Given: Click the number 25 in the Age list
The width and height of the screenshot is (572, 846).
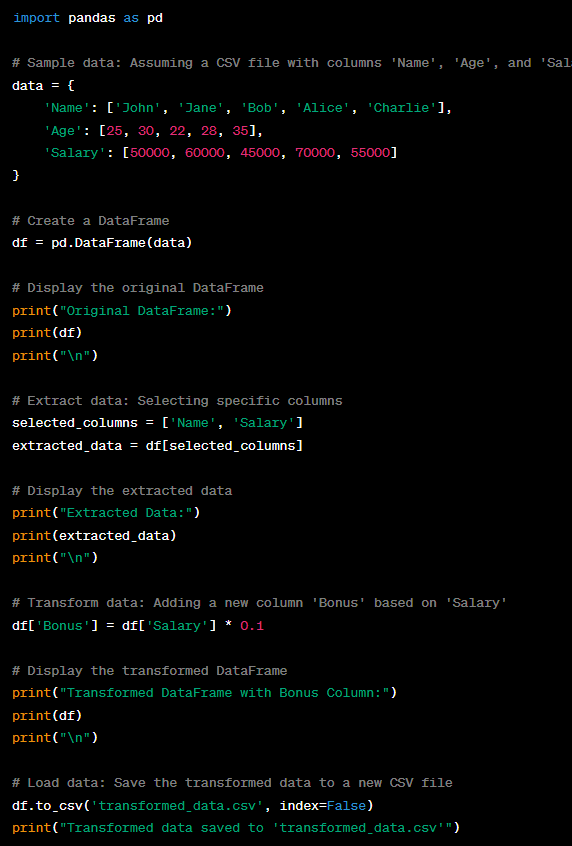Looking at the screenshot, I should click(x=114, y=131).
